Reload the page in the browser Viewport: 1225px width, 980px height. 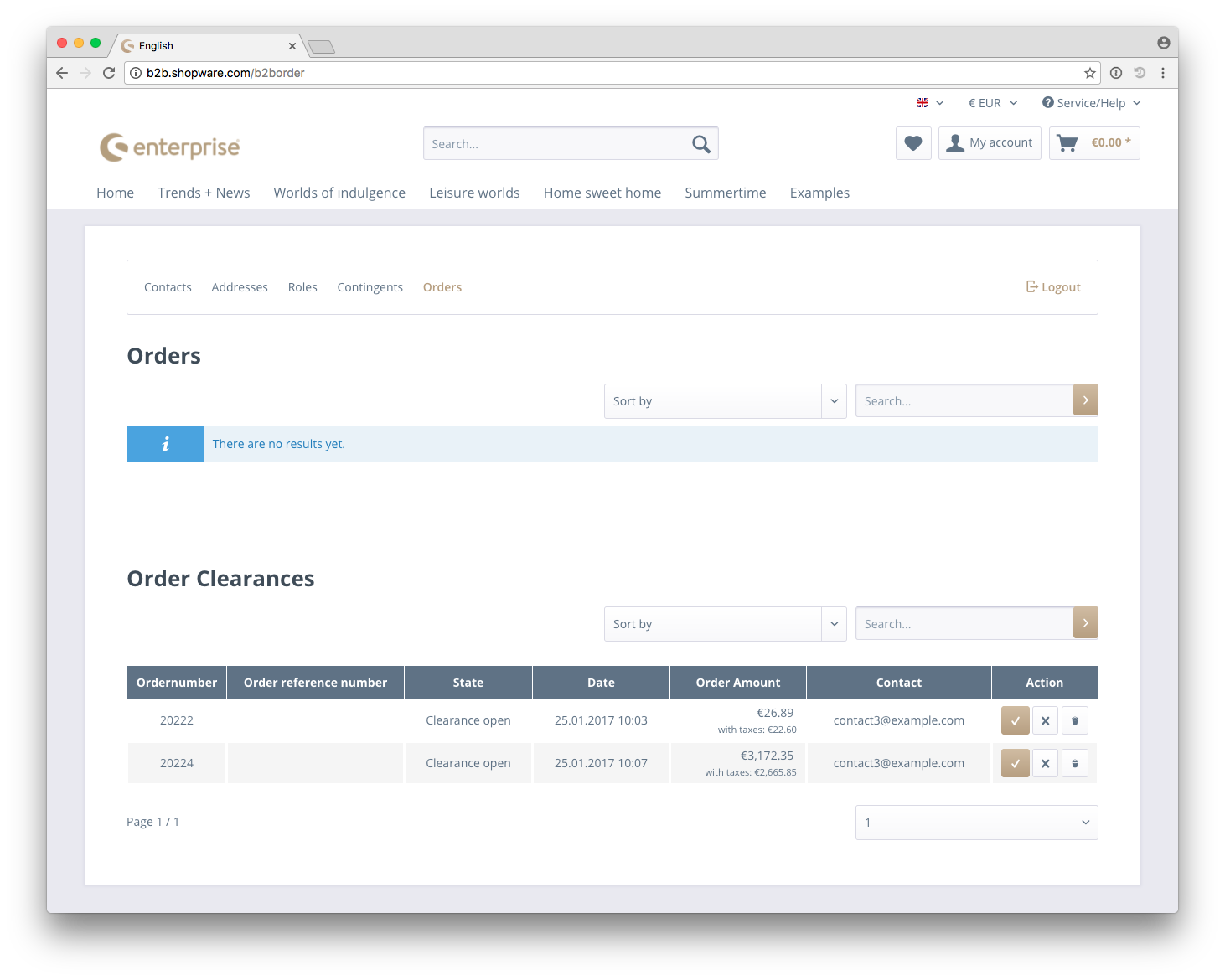click(x=109, y=73)
